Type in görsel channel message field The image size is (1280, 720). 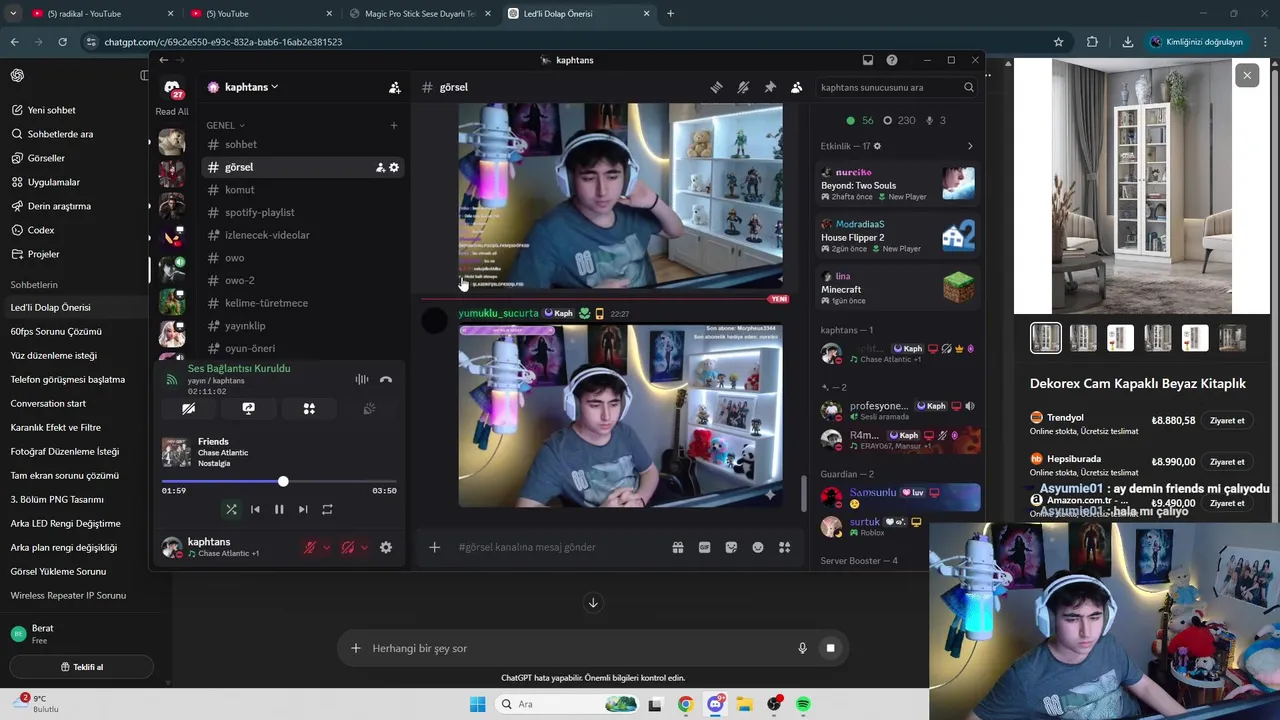[560, 547]
